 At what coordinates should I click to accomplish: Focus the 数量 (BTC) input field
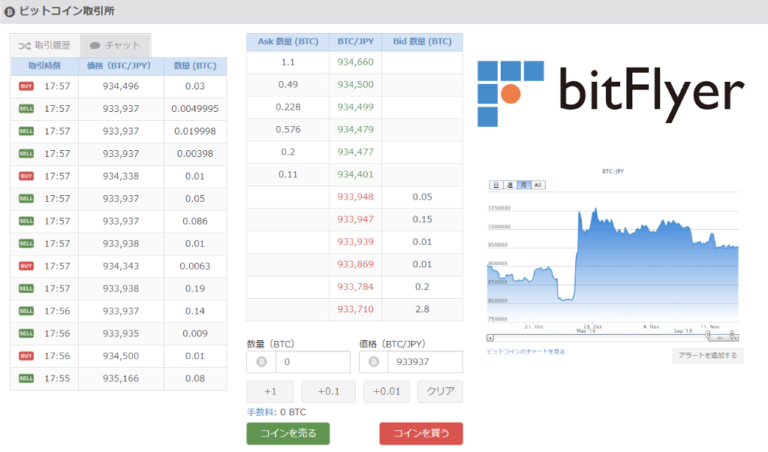tap(313, 362)
